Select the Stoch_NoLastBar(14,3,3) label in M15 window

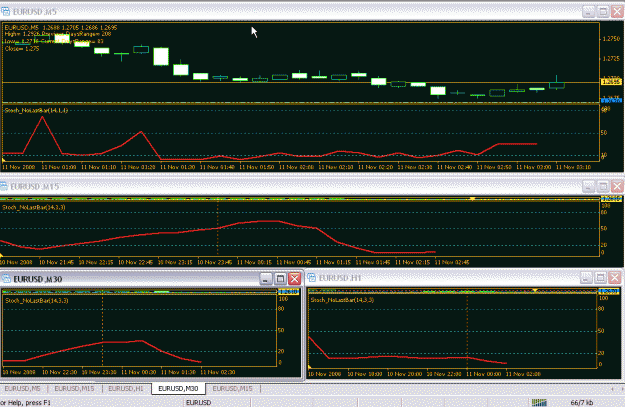tap(34, 207)
